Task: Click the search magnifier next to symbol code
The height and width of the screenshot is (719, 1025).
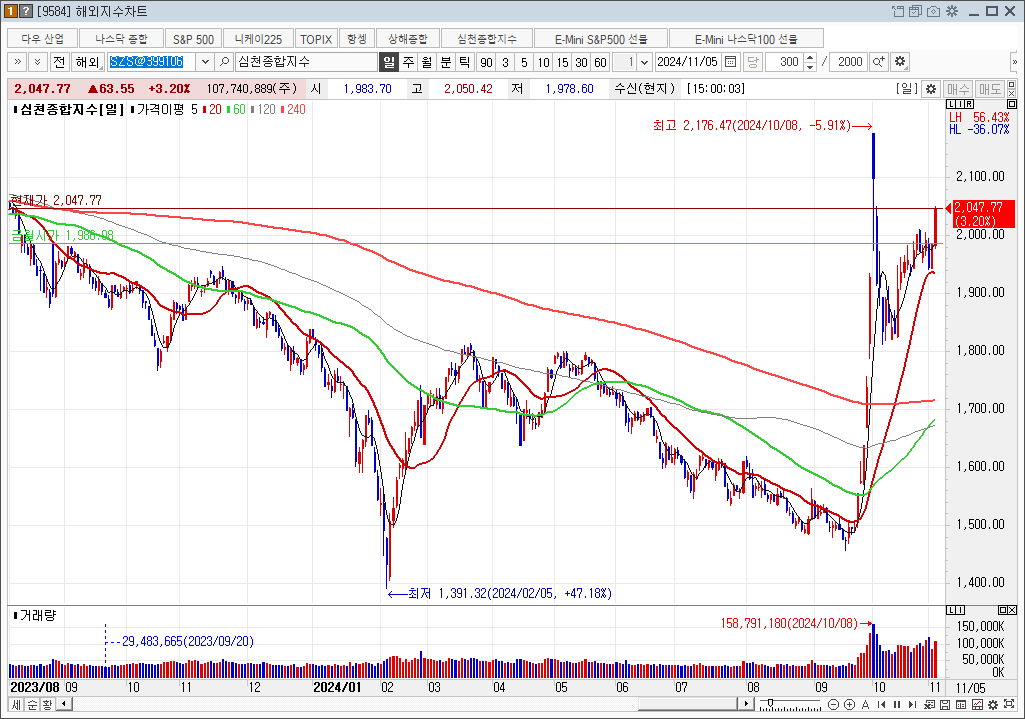Action: coord(225,62)
